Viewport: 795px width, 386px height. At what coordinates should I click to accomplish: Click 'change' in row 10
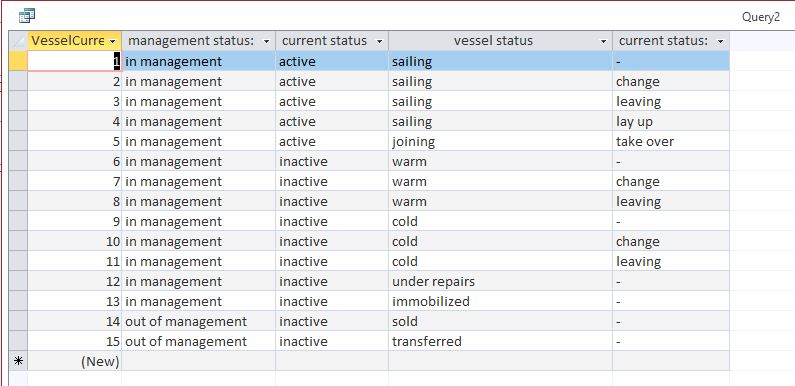(638, 241)
